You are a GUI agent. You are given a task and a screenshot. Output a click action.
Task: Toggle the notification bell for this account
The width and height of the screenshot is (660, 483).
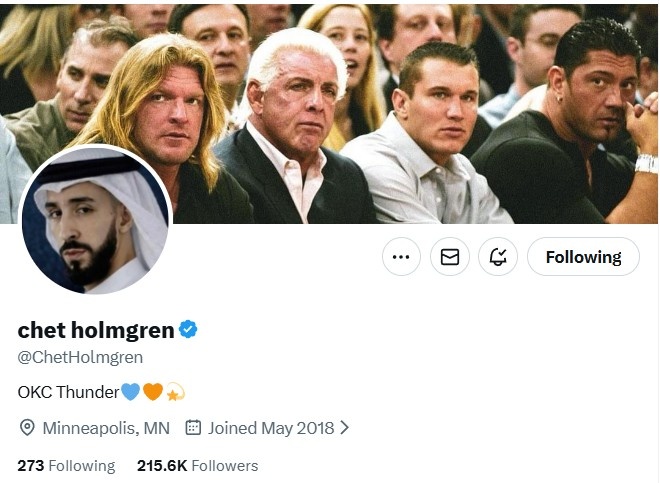click(x=498, y=257)
